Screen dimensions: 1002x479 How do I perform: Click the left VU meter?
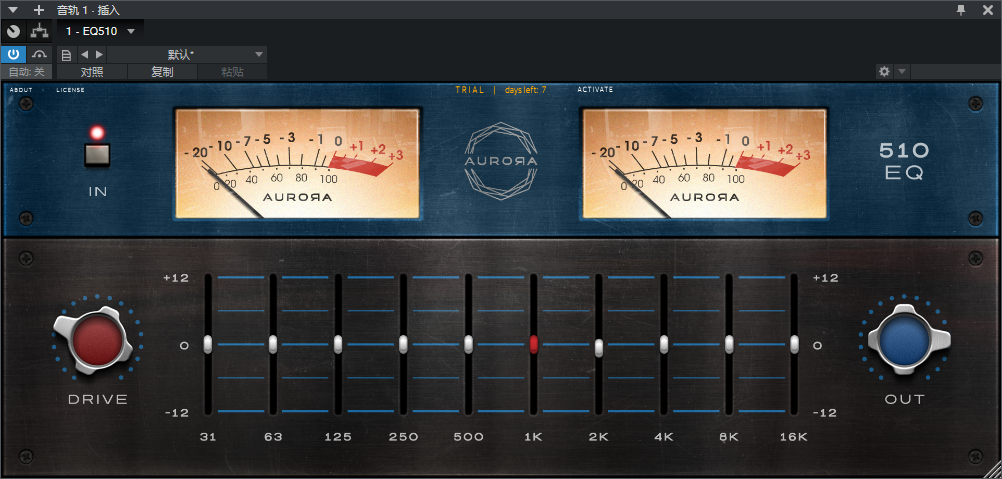coord(297,163)
